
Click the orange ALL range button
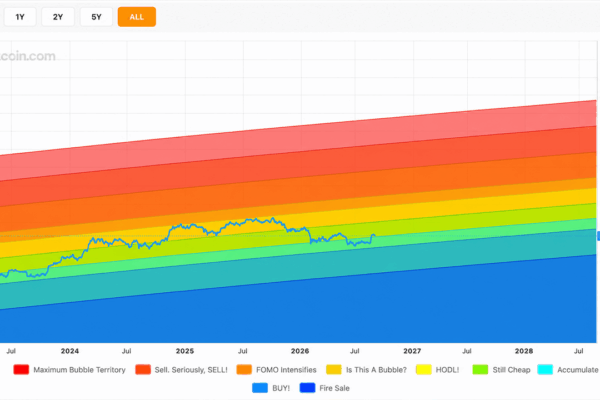137,17
